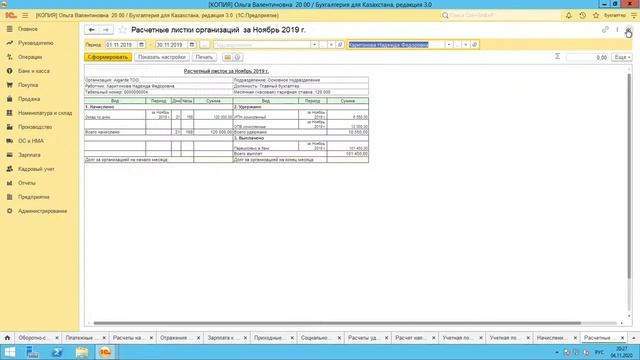Open the notifications bell icon
This screenshot has height=360, width=640.
click(569, 16)
